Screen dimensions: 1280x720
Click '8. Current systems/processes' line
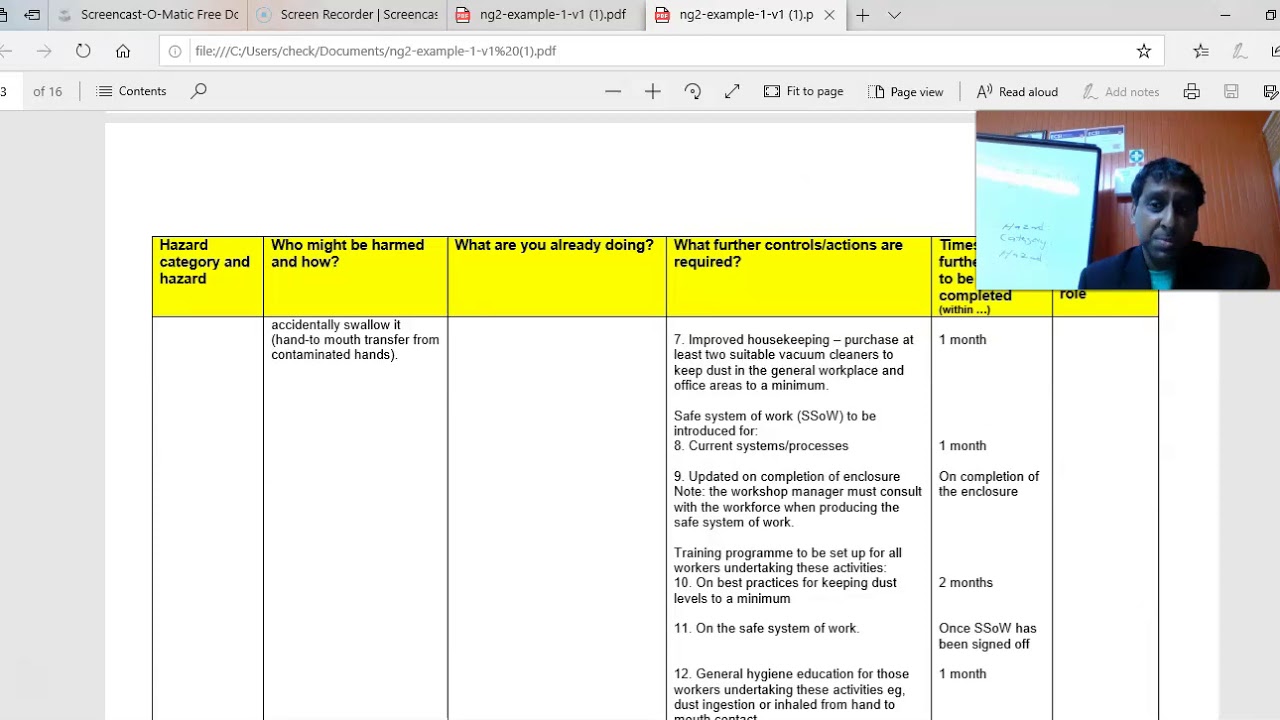click(761, 446)
